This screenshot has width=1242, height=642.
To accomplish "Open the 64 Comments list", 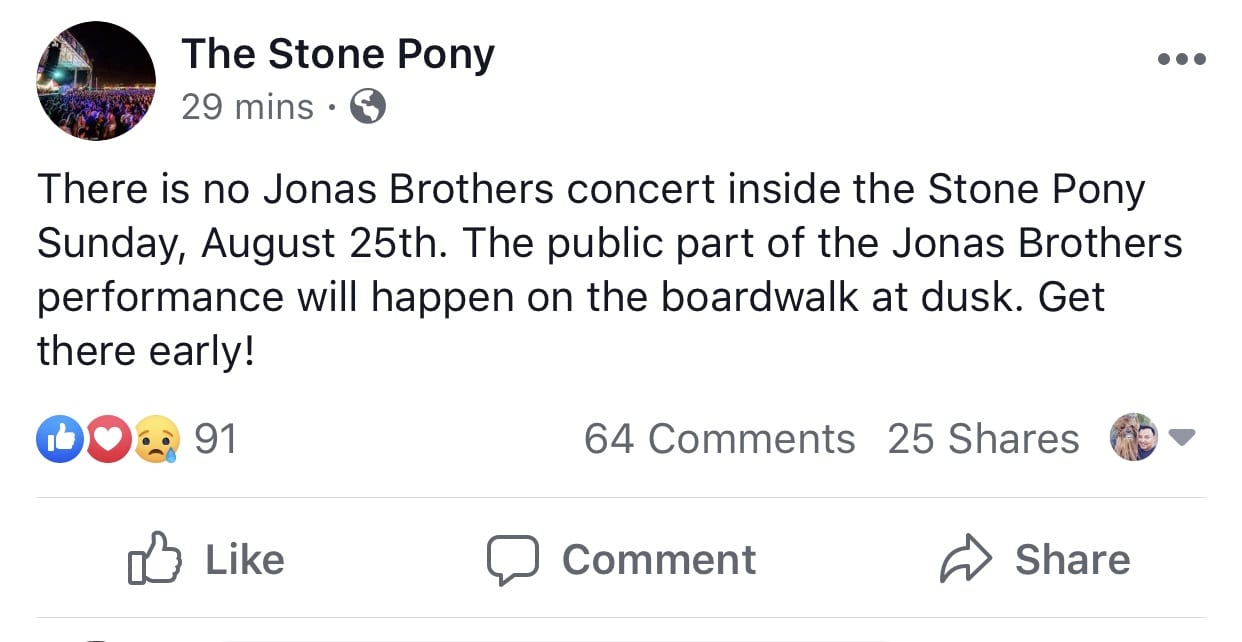I will [x=719, y=439].
